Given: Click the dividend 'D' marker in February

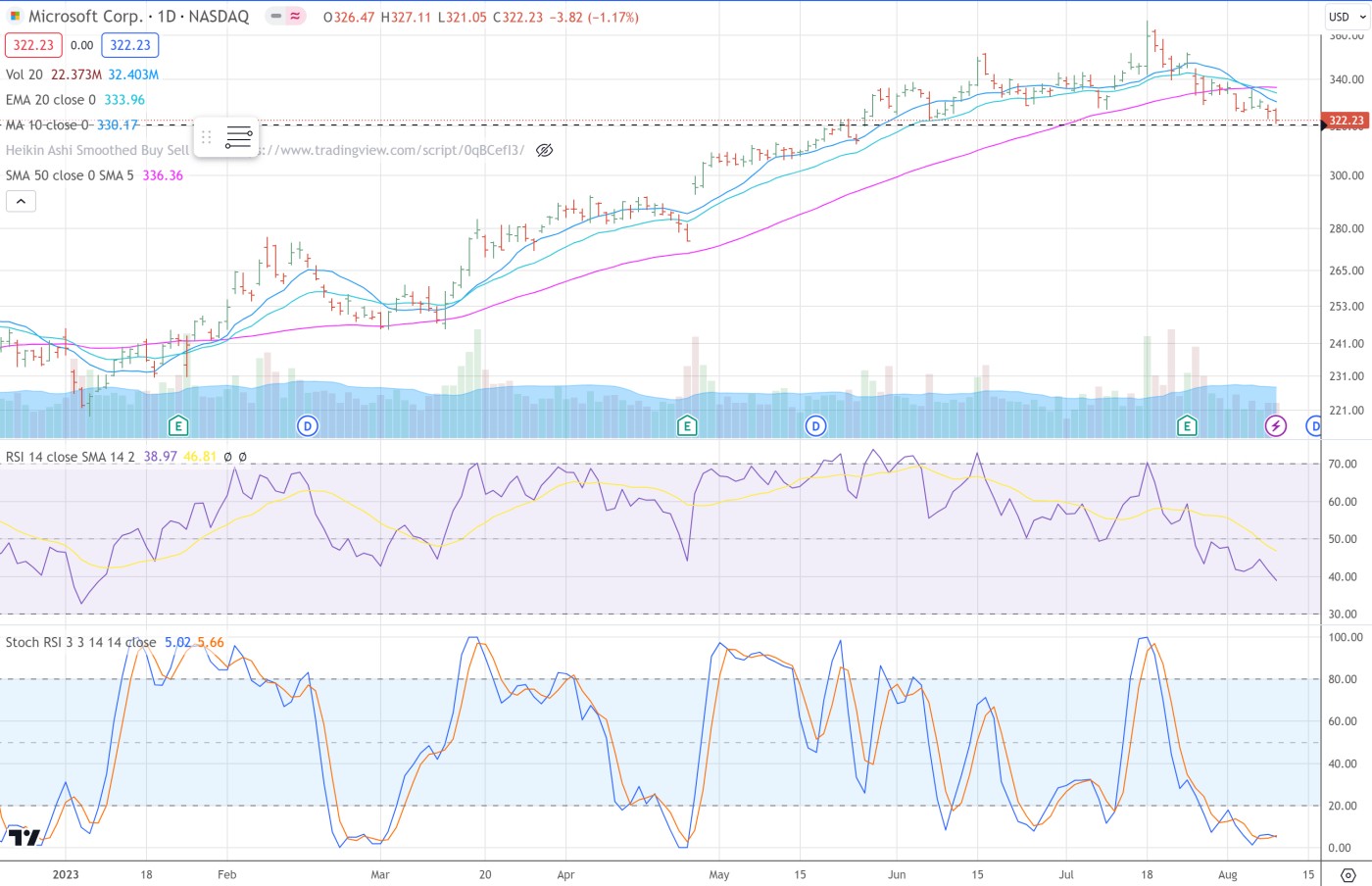Looking at the screenshot, I should click(x=308, y=425).
